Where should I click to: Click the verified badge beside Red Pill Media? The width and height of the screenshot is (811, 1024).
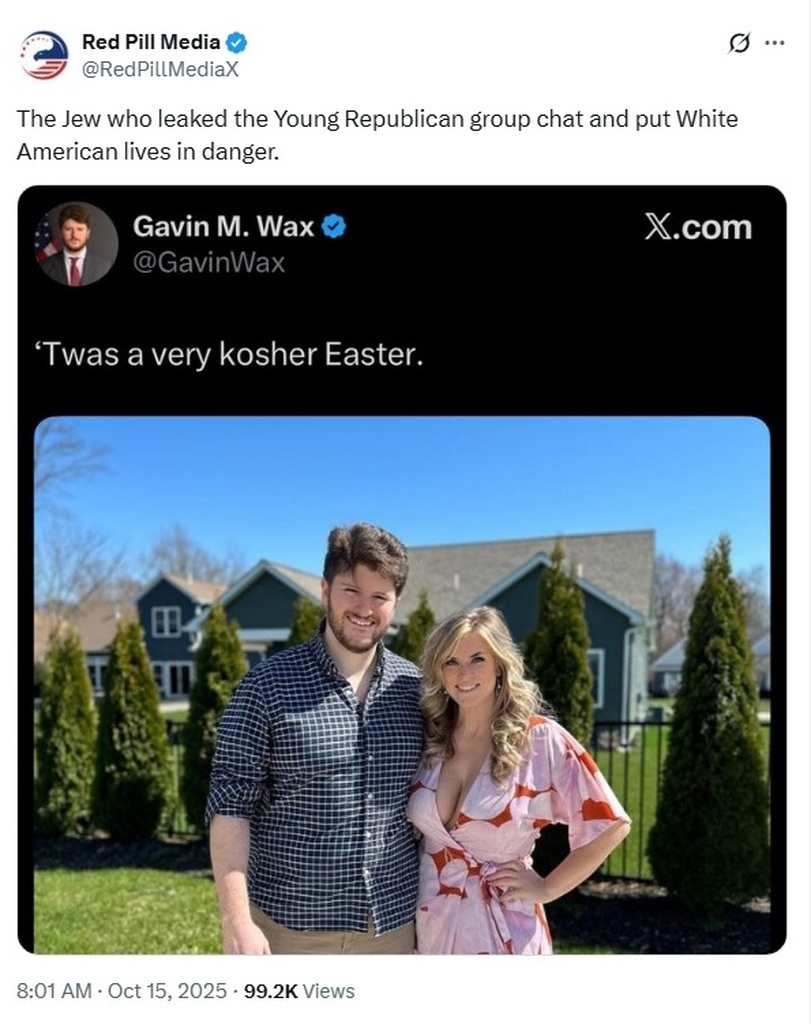(x=237, y=43)
